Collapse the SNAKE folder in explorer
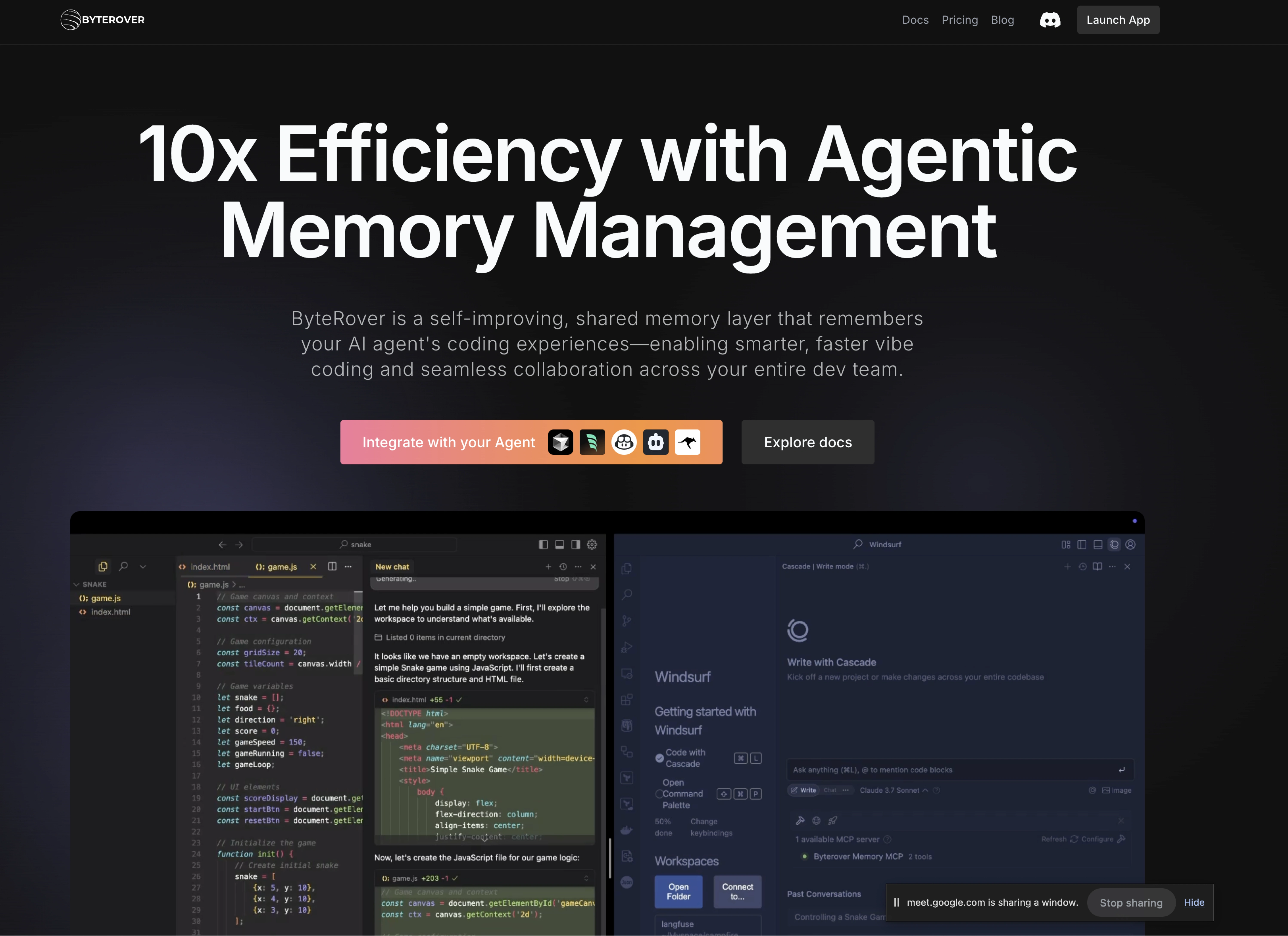Image resolution: width=1288 pixels, height=936 pixels. click(76, 585)
